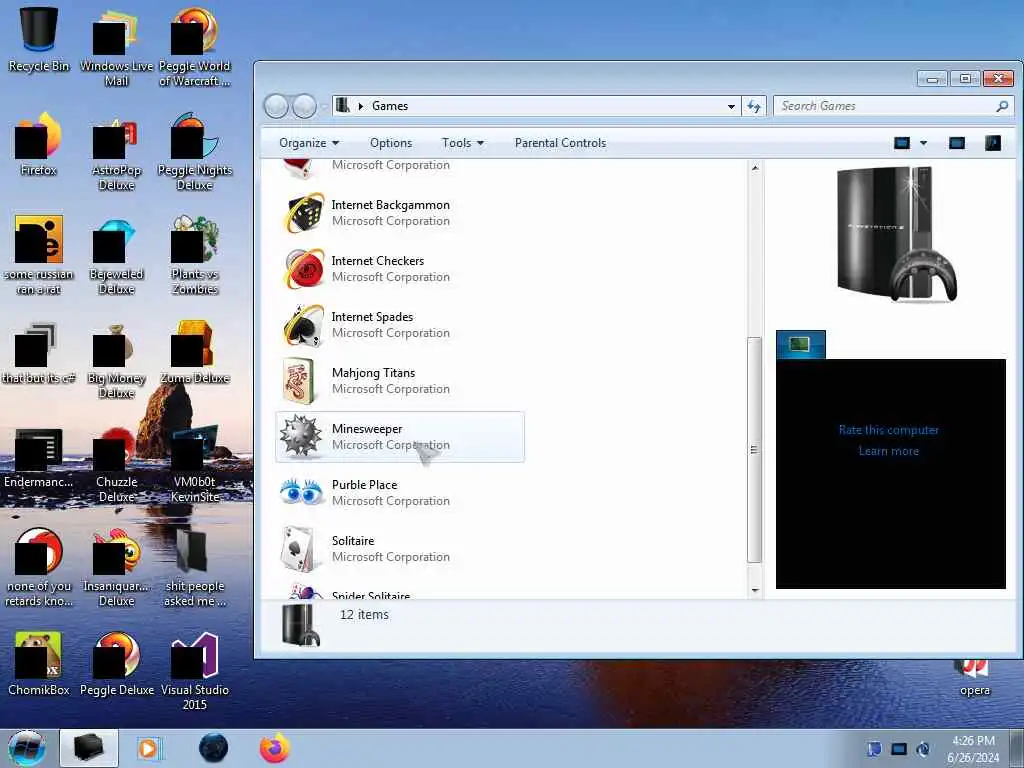This screenshot has height=768, width=1024.
Task: Open Firefox from the taskbar
Action: pyautogui.click(x=274, y=748)
